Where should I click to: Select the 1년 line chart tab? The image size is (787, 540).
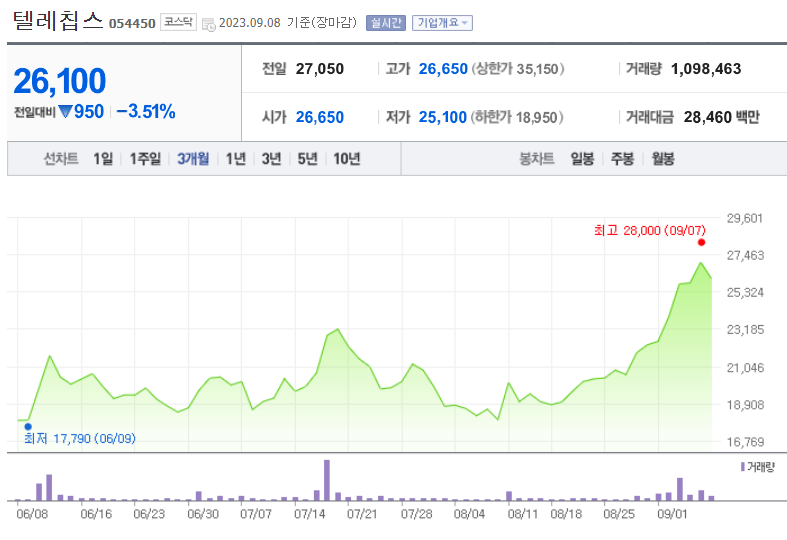[x=236, y=159]
